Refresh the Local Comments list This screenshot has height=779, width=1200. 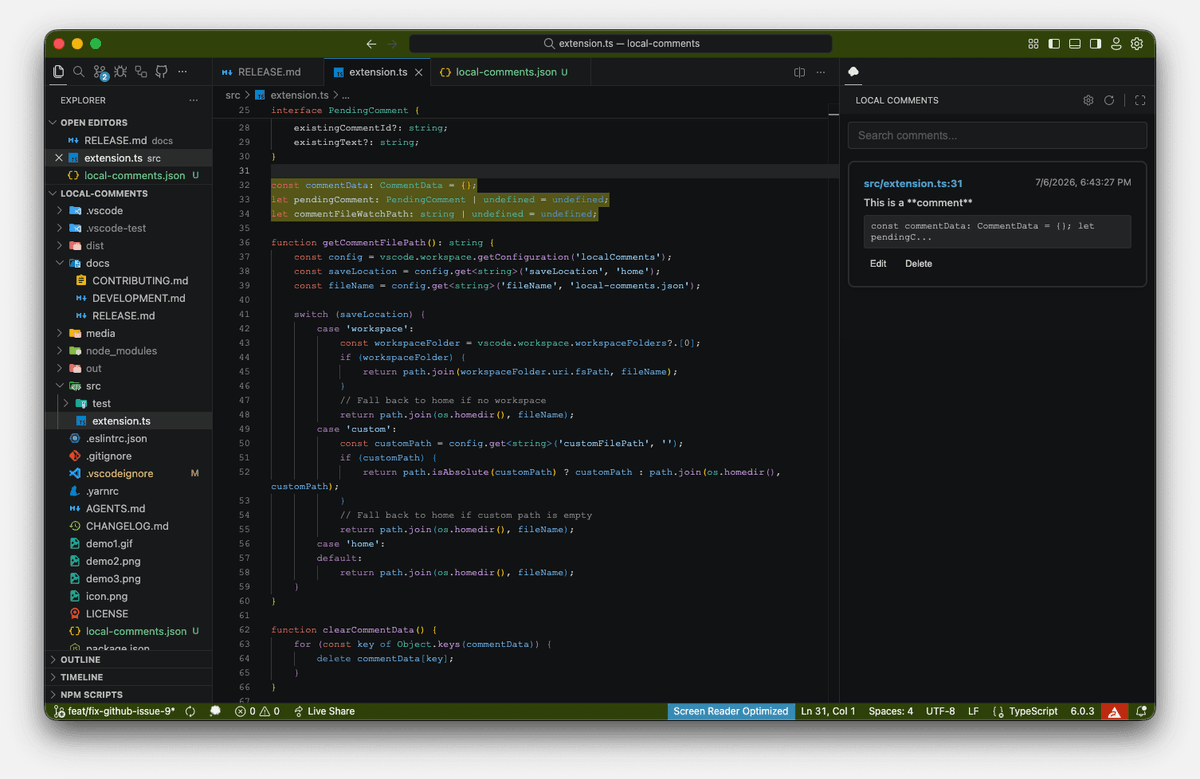pyautogui.click(x=1109, y=100)
